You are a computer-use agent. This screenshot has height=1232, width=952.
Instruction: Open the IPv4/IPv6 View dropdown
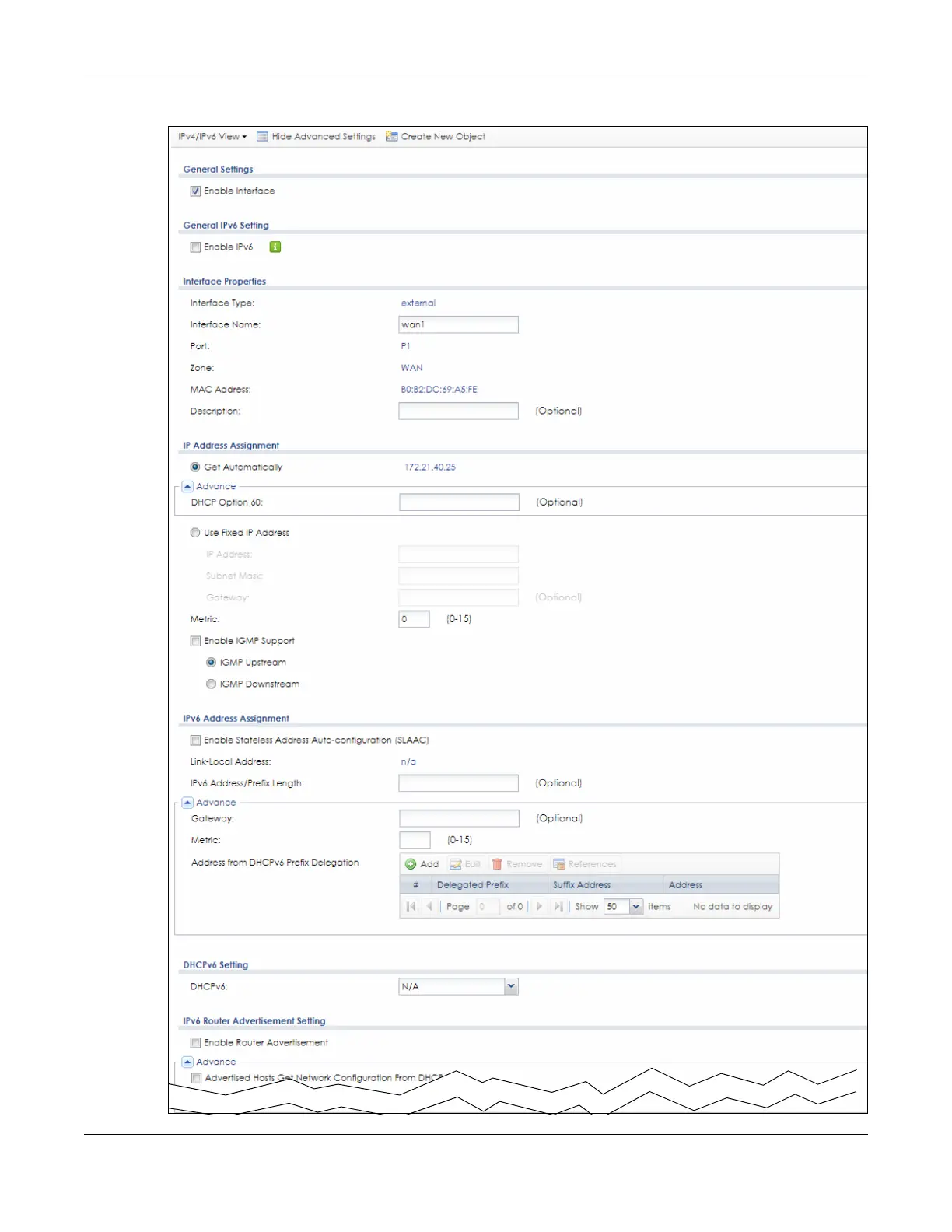point(212,137)
